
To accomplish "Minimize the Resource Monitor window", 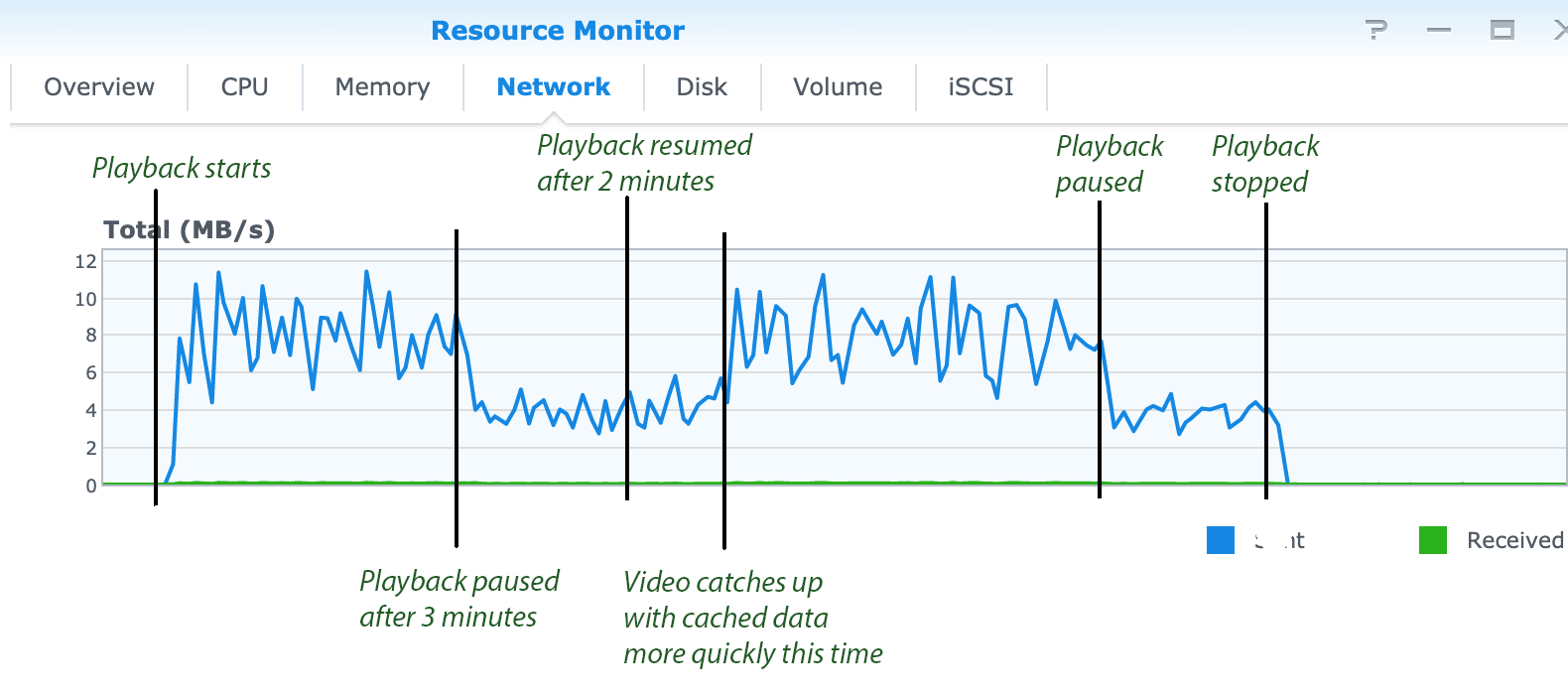I will pos(1438,30).
